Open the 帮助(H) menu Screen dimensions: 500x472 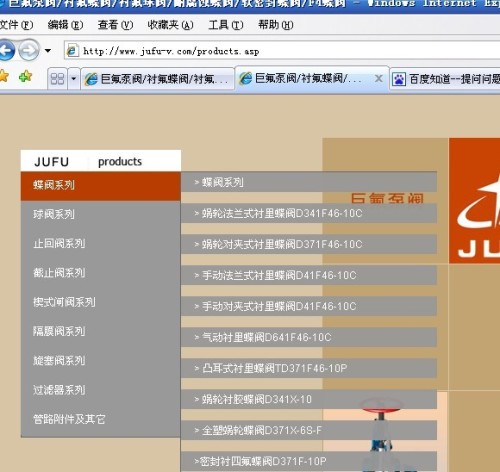276,25
